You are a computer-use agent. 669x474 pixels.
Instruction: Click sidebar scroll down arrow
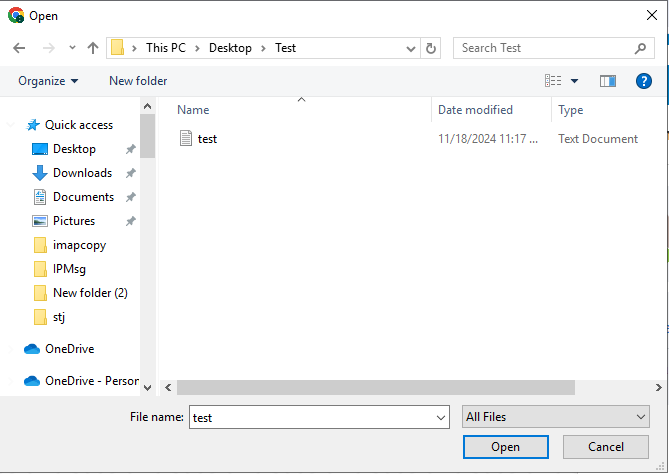(x=148, y=388)
